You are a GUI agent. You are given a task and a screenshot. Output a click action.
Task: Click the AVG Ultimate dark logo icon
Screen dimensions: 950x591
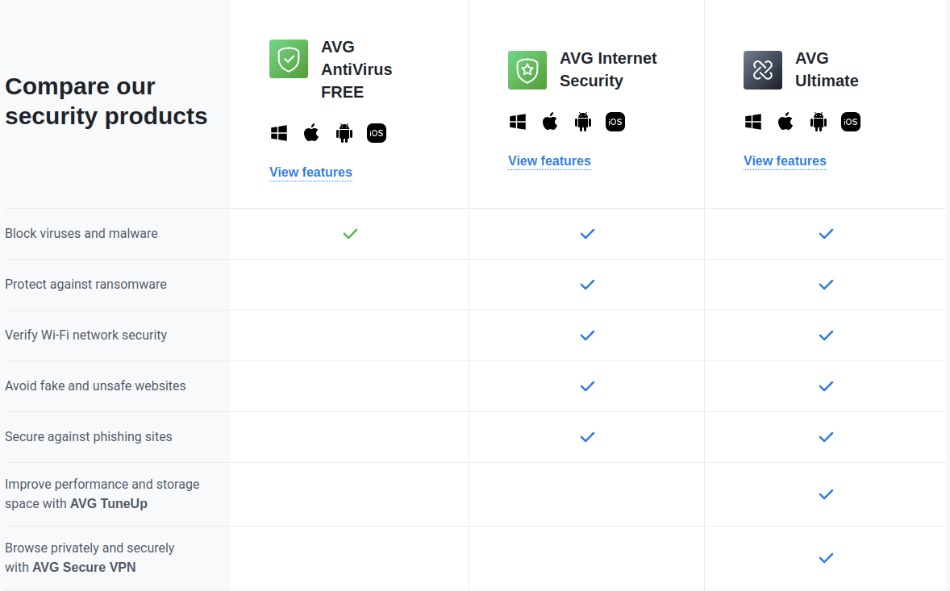pyautogui.click(x=763, y=70)
